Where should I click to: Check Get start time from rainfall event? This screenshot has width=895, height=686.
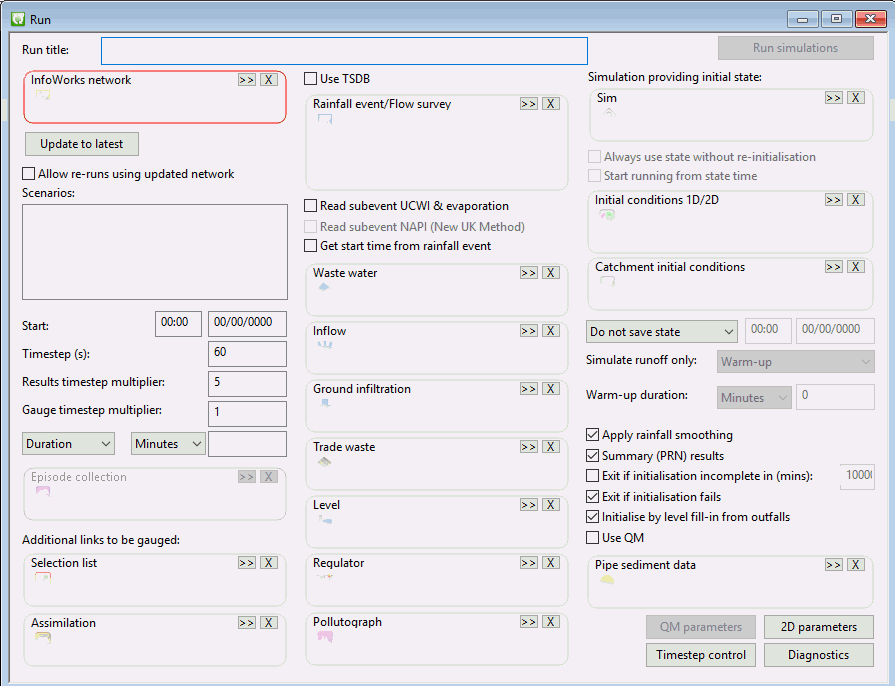point(311,246)
